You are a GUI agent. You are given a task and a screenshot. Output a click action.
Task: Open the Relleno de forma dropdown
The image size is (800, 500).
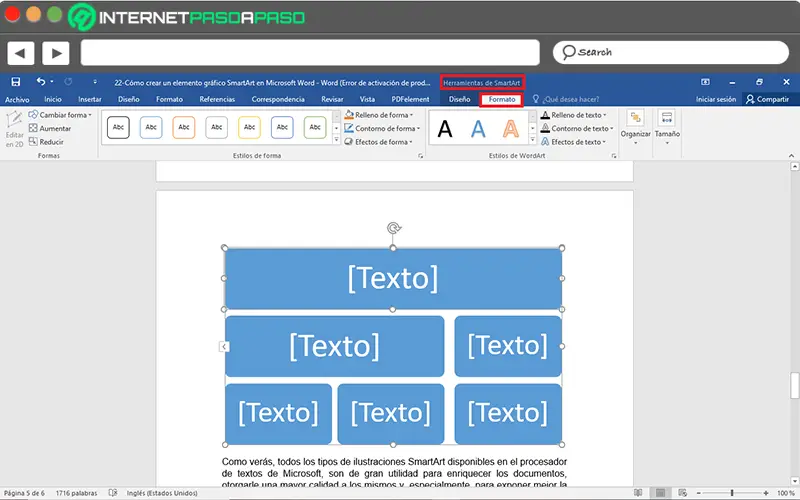click(379, 115)
